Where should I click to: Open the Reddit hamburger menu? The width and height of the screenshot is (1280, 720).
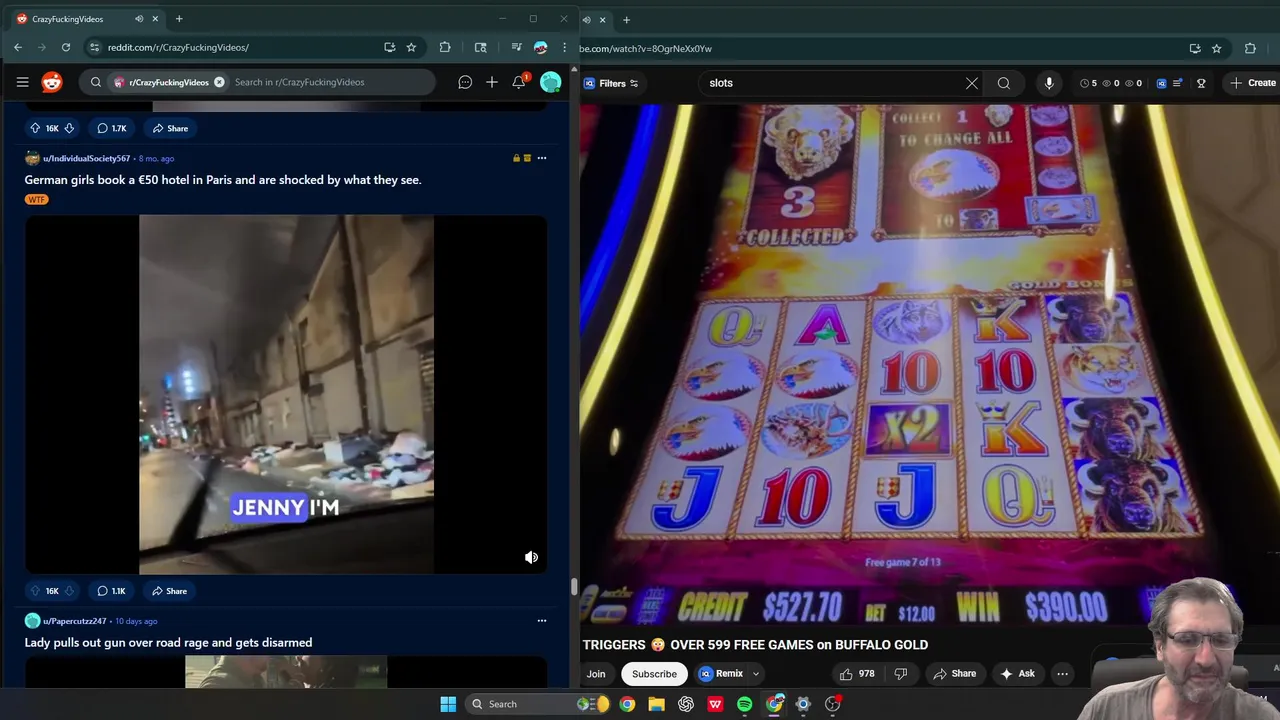[x=22, y=82]
